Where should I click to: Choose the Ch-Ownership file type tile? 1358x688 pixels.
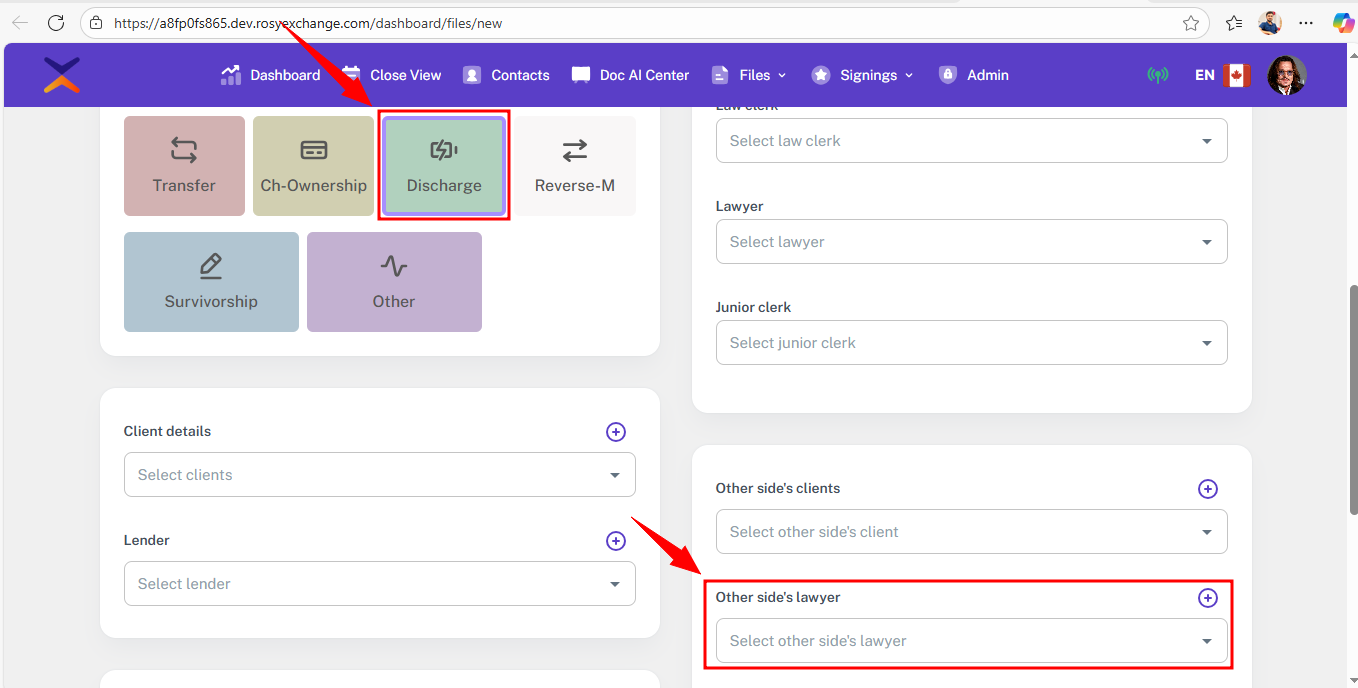click(x=314, y=166)
